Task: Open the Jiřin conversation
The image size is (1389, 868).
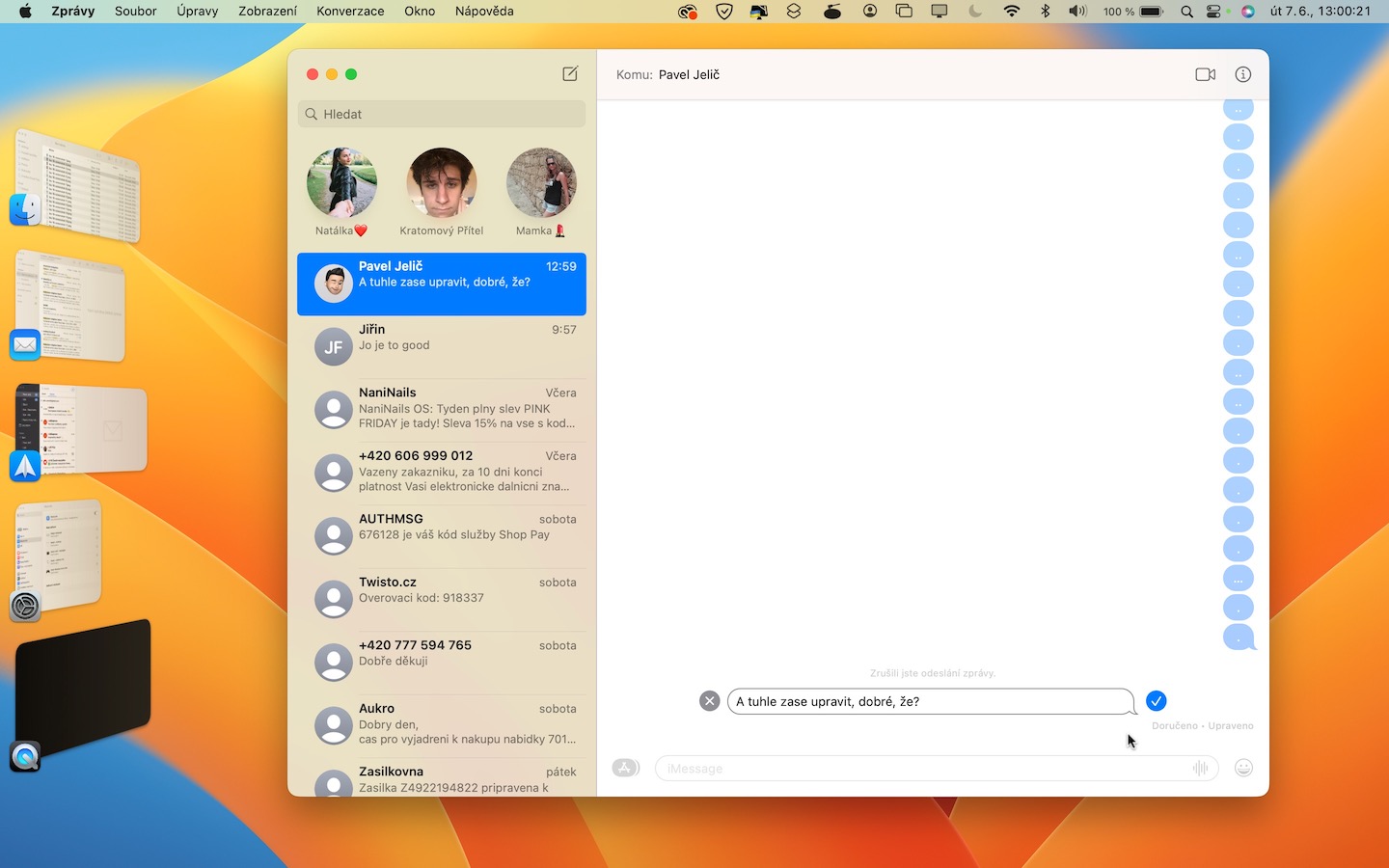Action: [x=442, y=346]
